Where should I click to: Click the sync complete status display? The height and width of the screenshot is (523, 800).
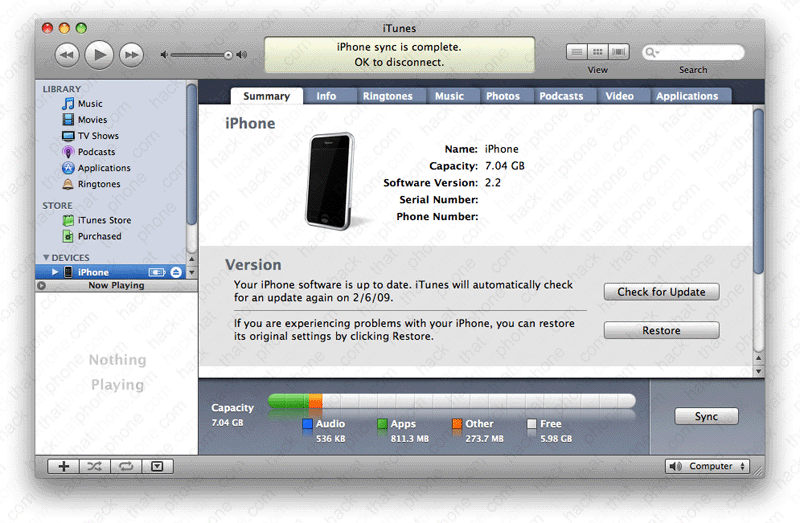tap(399, 55)
